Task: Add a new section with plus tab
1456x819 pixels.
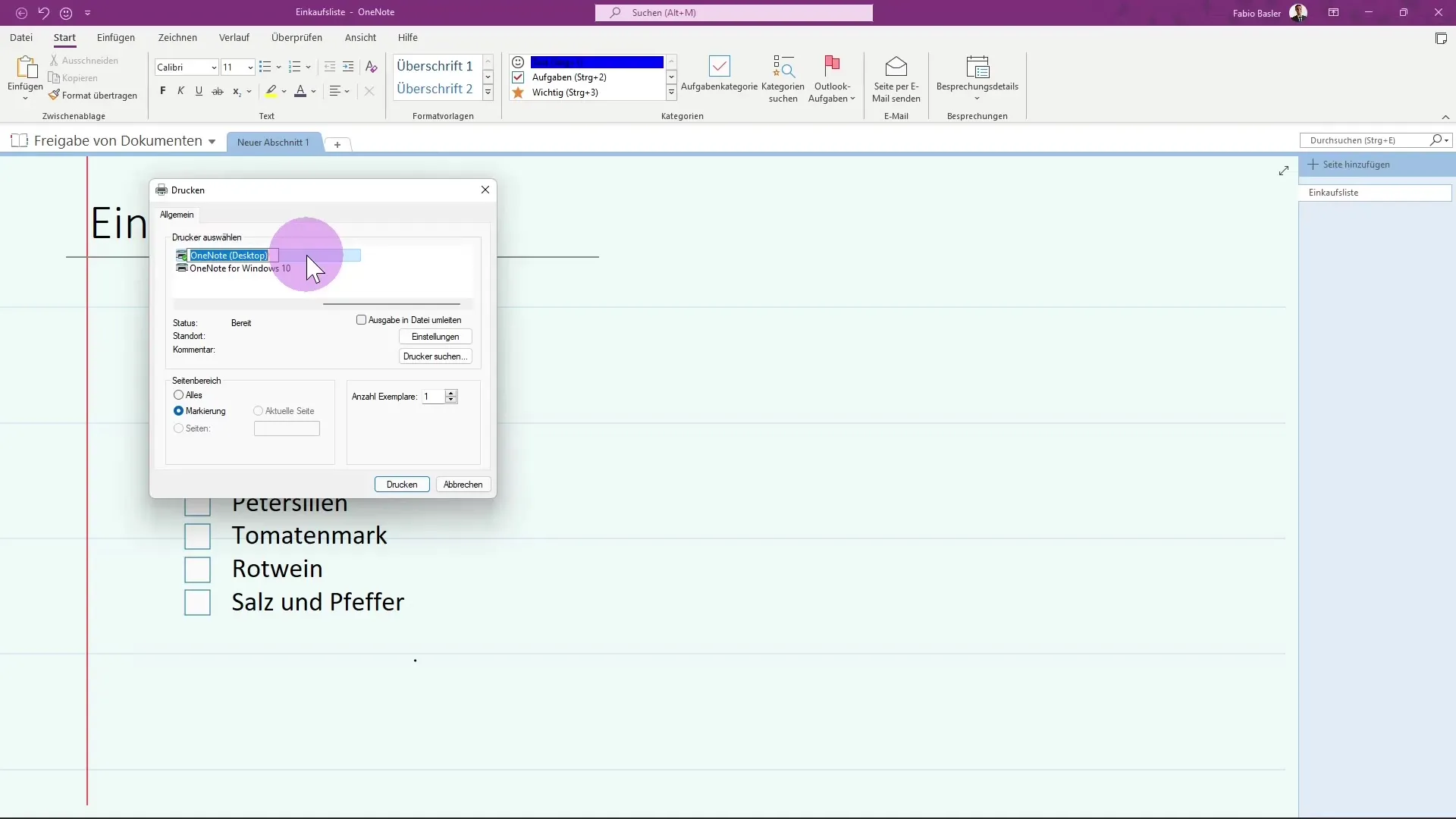Action: tap(337, 144)
